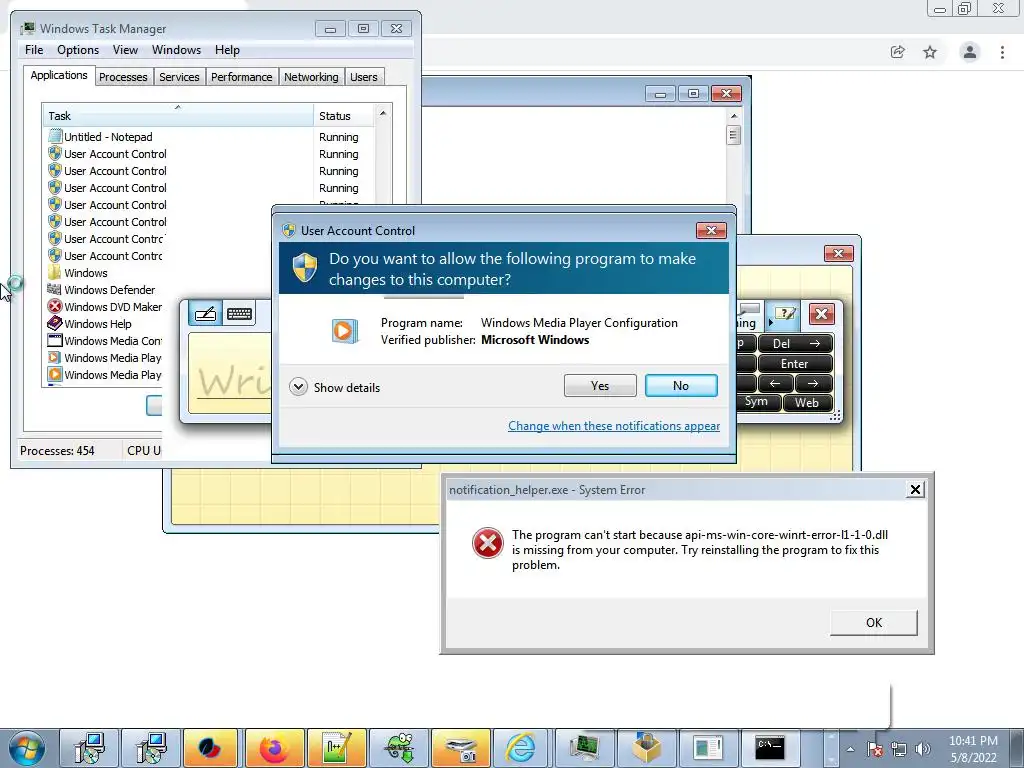Image resolution: width=1024 pixels, height=768 pixels.
Task: Click the Sym key on Input Panel
Action: click(758, 402)
